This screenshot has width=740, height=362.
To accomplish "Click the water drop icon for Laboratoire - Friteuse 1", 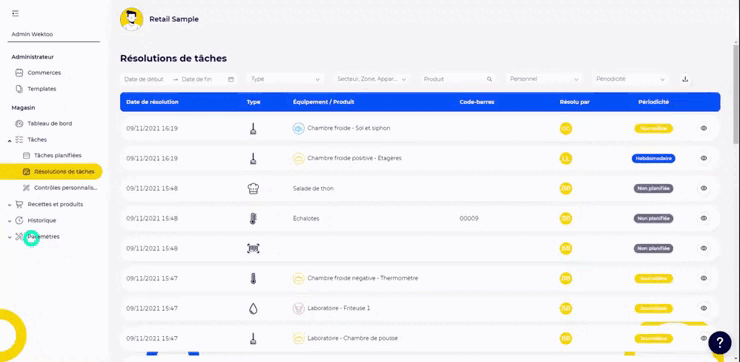I will coord(253,309).
